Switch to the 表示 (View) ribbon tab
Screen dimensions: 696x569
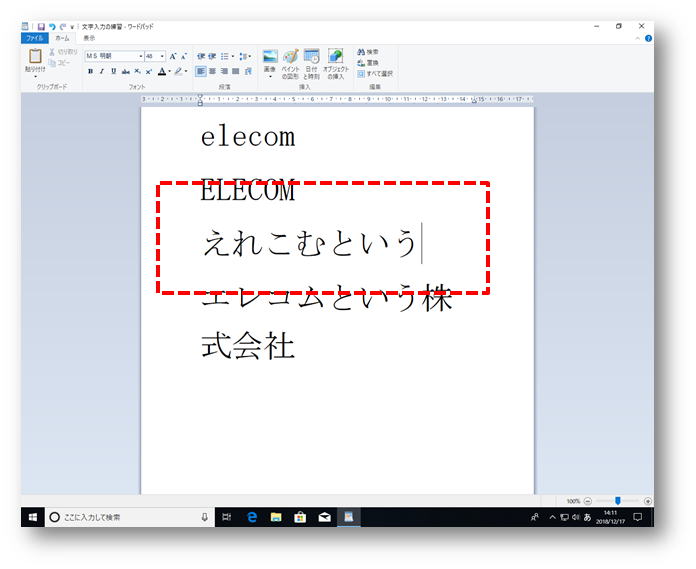[89, 38]
